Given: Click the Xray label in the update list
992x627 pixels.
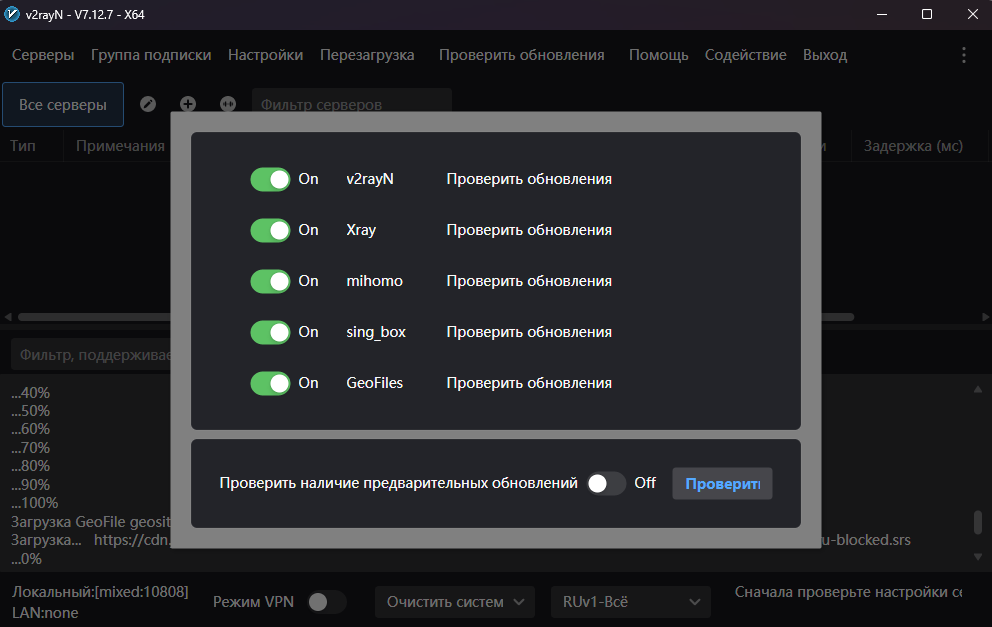Looking at the screenshot, I should [361, 230].
